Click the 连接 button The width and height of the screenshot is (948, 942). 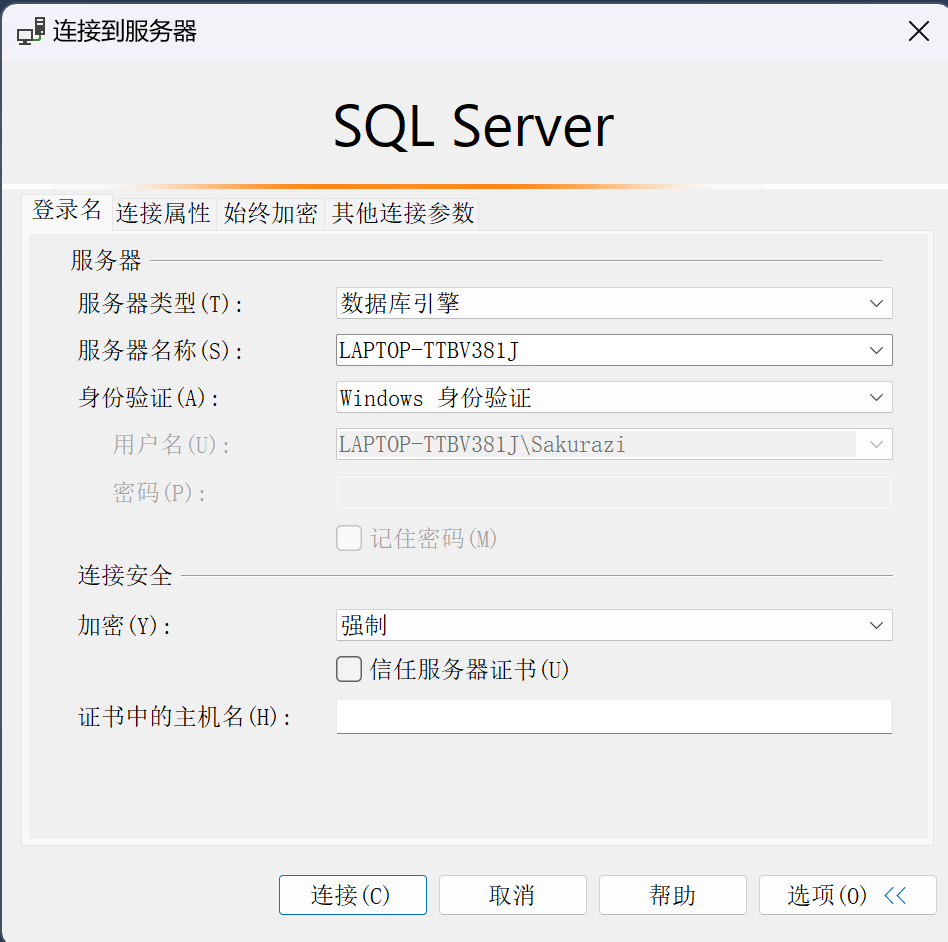[x=352, y=894]
